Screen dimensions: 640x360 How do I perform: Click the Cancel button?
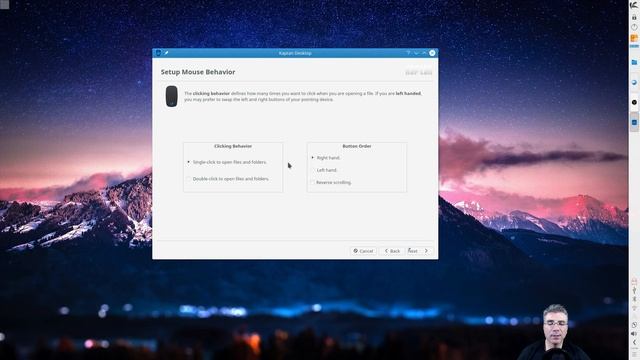[363, 251]
